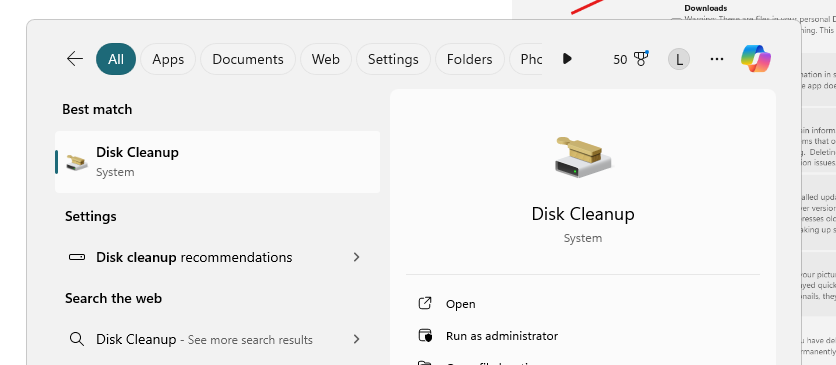The height and width of the screenshot is (365, 836).
Task: Open the Copilot icon in search panel
Action: pyautogui.click(x=755, y=59)
